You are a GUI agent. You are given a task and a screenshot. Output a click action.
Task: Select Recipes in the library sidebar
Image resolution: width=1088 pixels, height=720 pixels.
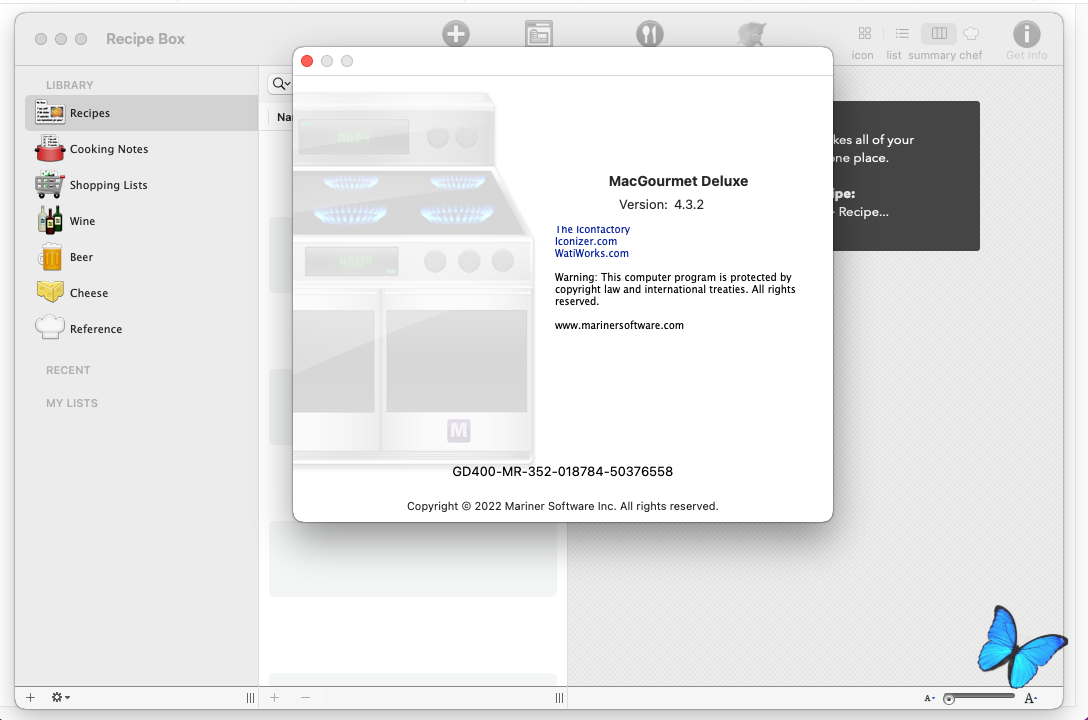tap(142, 113)
